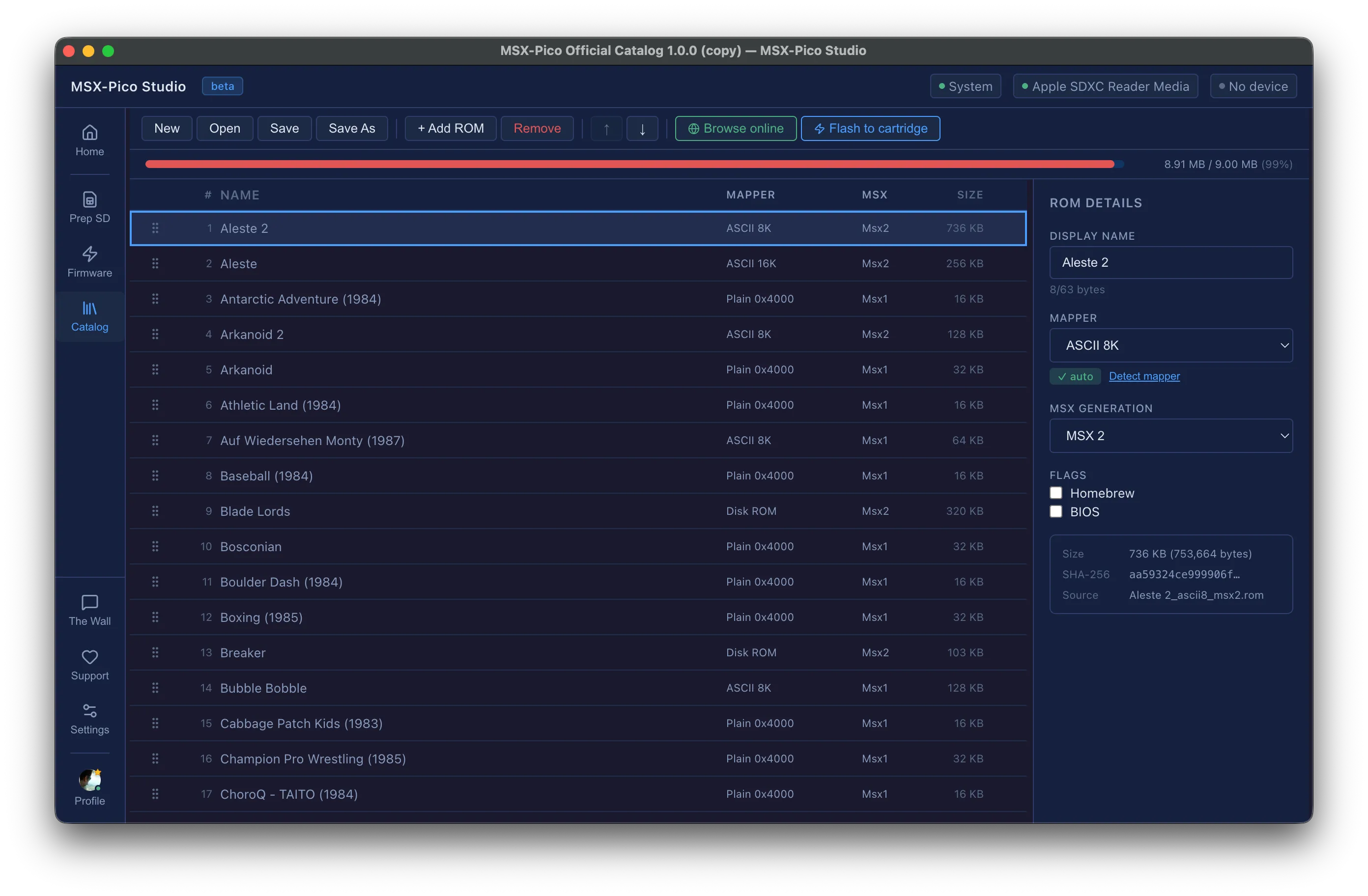Toggle the BIOS flag checkbox
This screenshot has width=1368, height=896.
click(x=1056, y=511)
